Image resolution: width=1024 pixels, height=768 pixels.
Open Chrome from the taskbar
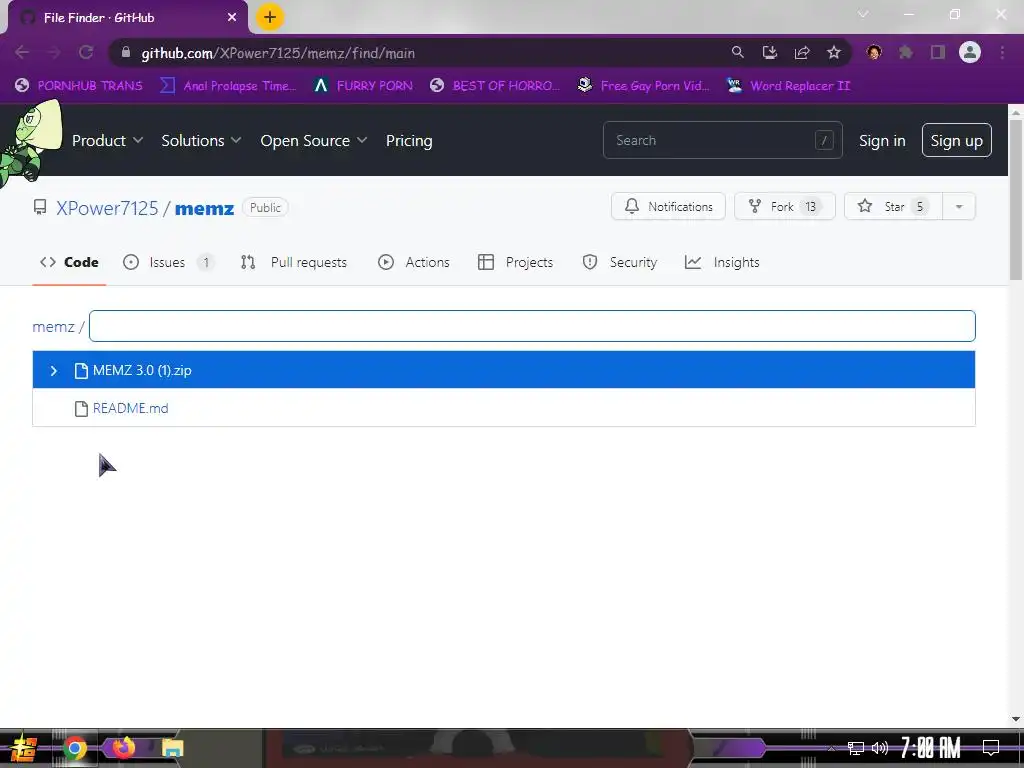point(74,748)
